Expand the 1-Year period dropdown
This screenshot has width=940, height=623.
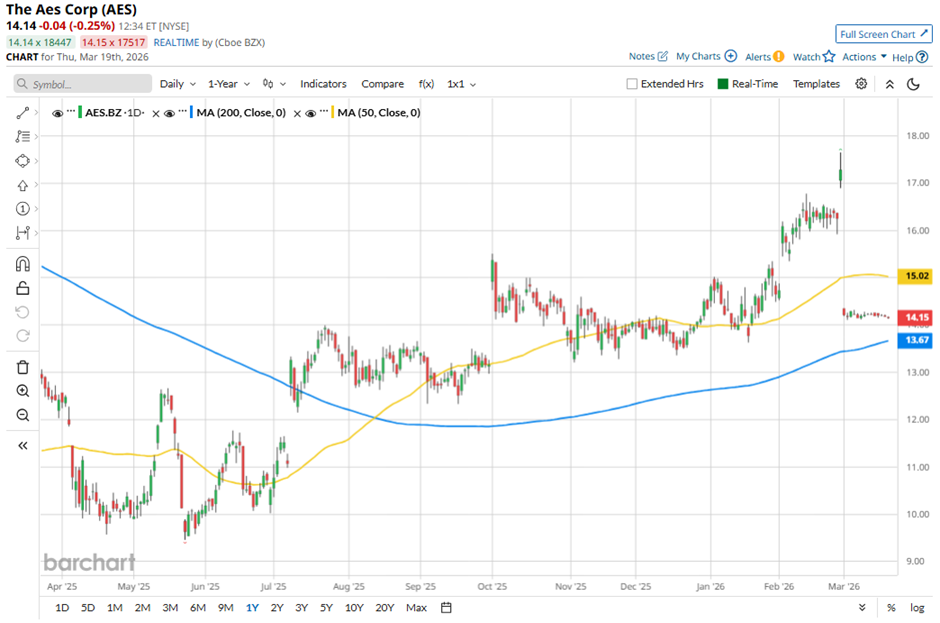(228, 84)
